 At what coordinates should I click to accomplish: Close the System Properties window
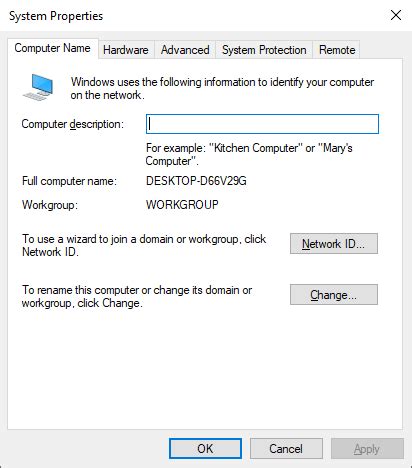point(396,15)
